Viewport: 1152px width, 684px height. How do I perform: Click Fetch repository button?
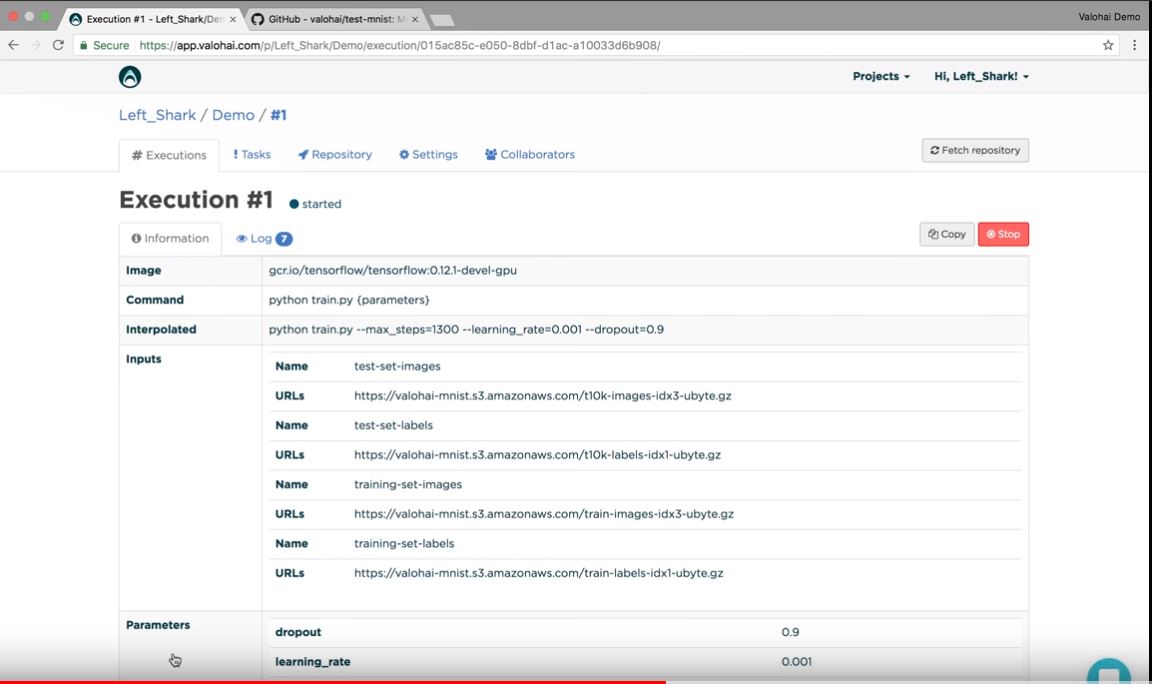975,150
